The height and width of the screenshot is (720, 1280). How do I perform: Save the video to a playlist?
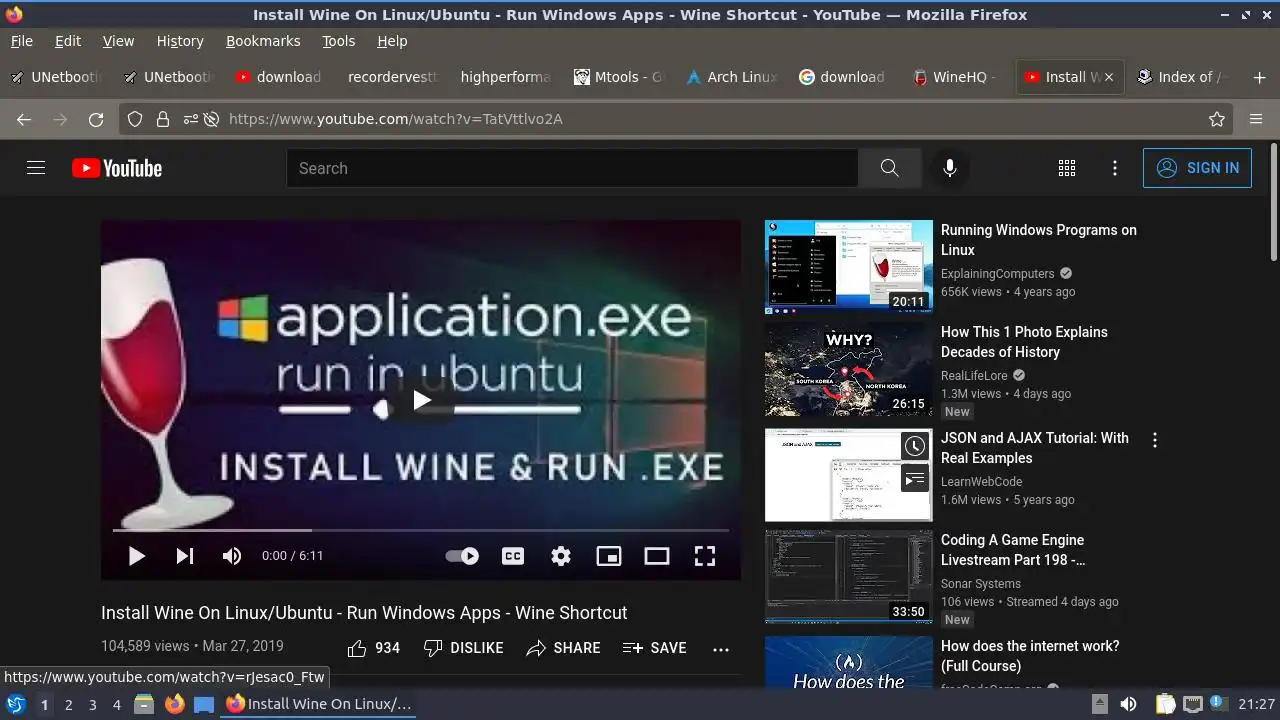tap(654, 648)
